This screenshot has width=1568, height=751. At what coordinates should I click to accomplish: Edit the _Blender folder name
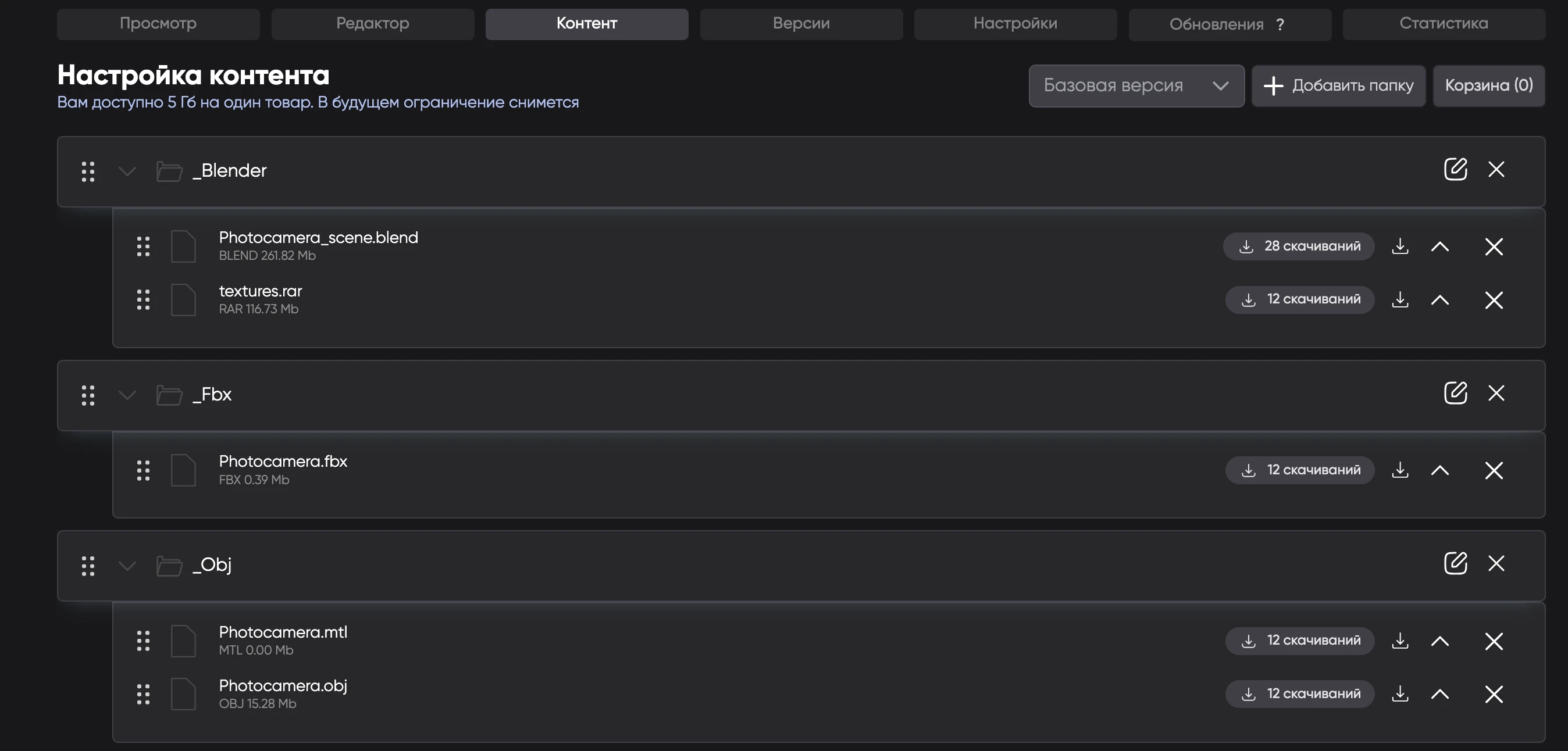click(x=1455, y=169)
